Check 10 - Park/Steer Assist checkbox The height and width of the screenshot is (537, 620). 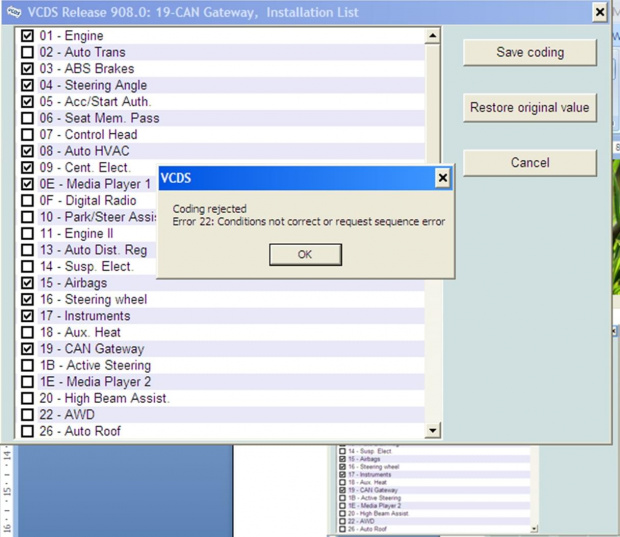[x=27, y=217]
